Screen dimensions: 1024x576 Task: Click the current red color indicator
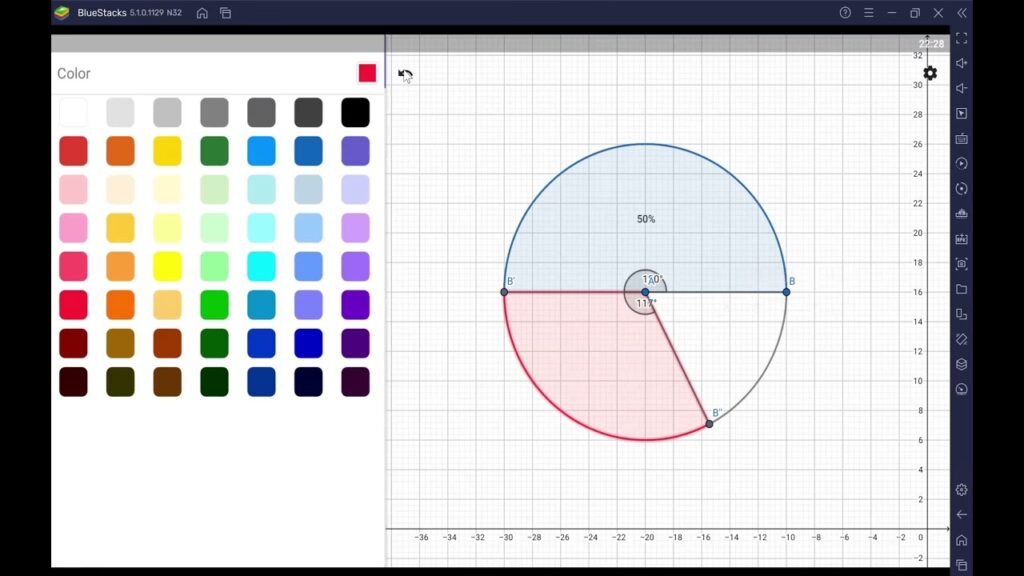pos(367,73)
